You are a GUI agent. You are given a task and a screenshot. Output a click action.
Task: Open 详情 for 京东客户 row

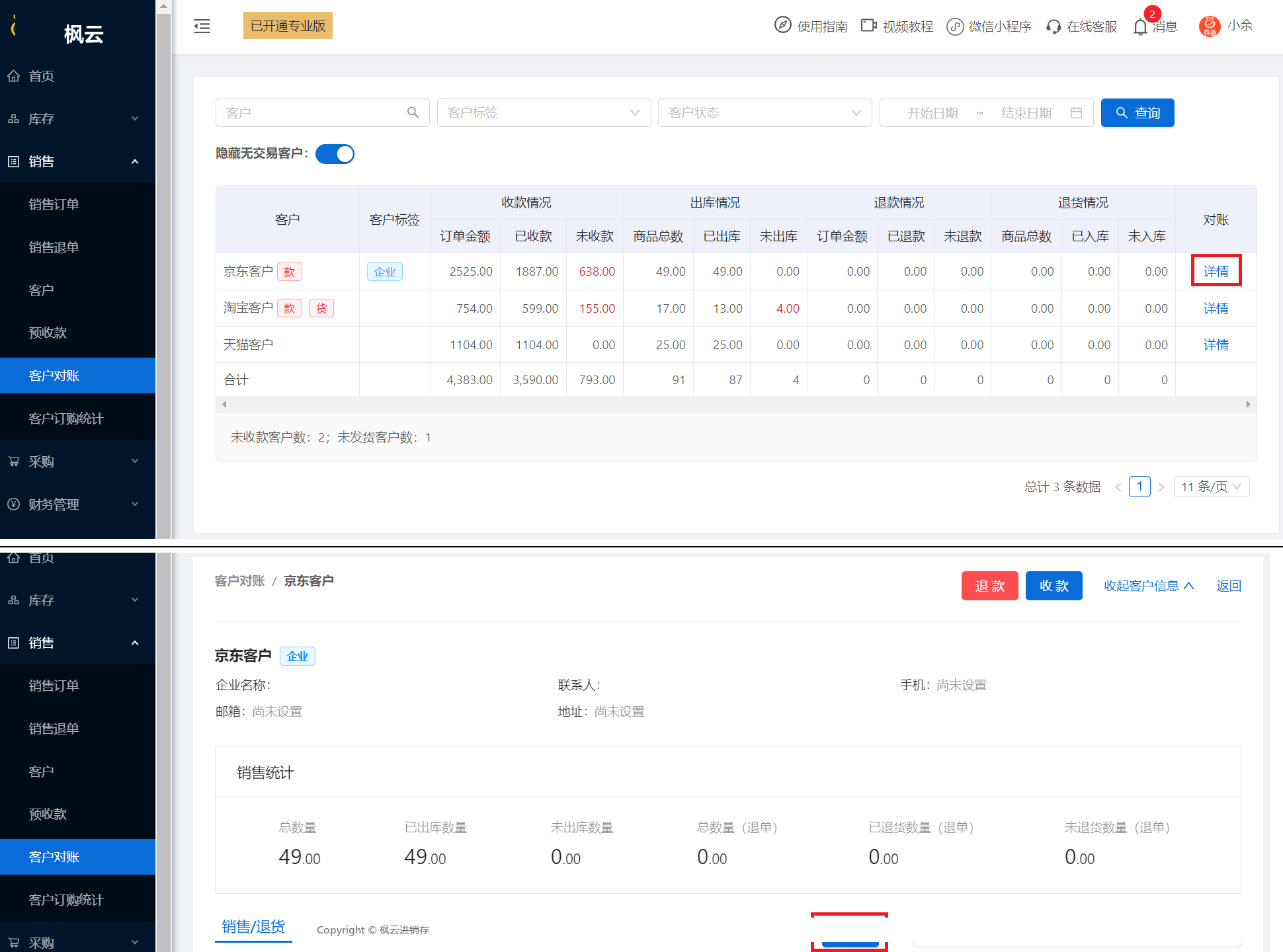pos(1216,272)
